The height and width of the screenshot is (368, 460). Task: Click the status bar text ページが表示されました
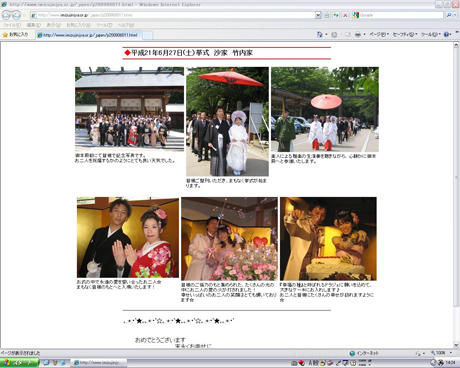click(x=20, y=353)
